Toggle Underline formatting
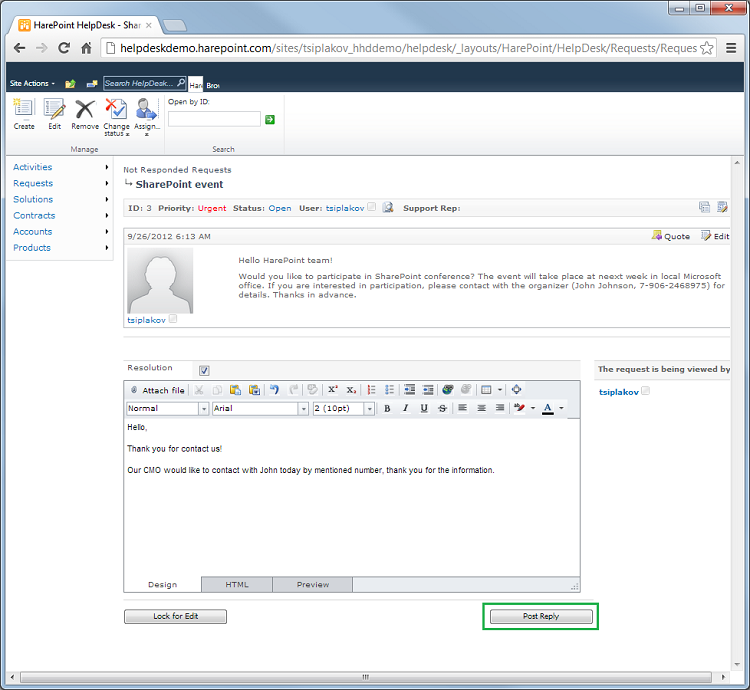 tap(424, 408)
